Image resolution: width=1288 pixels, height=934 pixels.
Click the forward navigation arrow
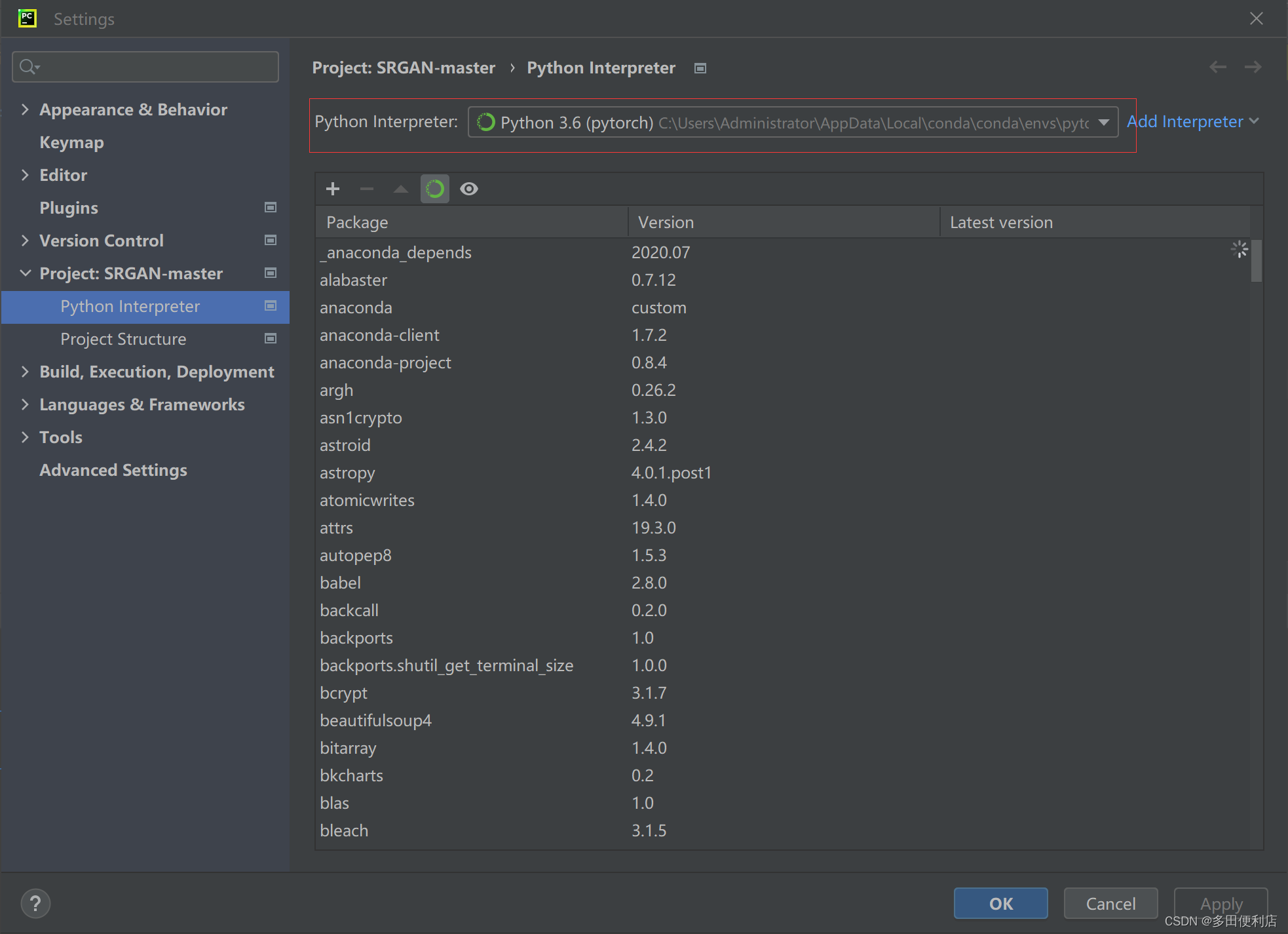pyautogui.click(x=1253, y=67)
